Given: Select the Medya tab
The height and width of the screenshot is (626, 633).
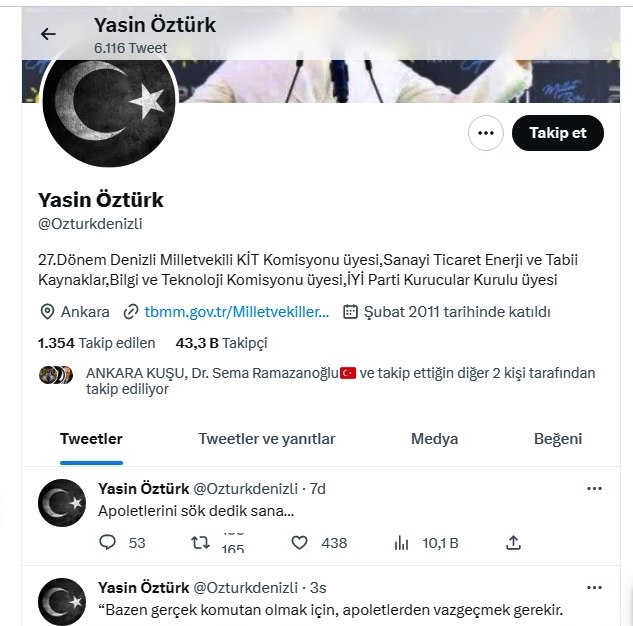Looking at the screenshot, I should coord(434,439).
